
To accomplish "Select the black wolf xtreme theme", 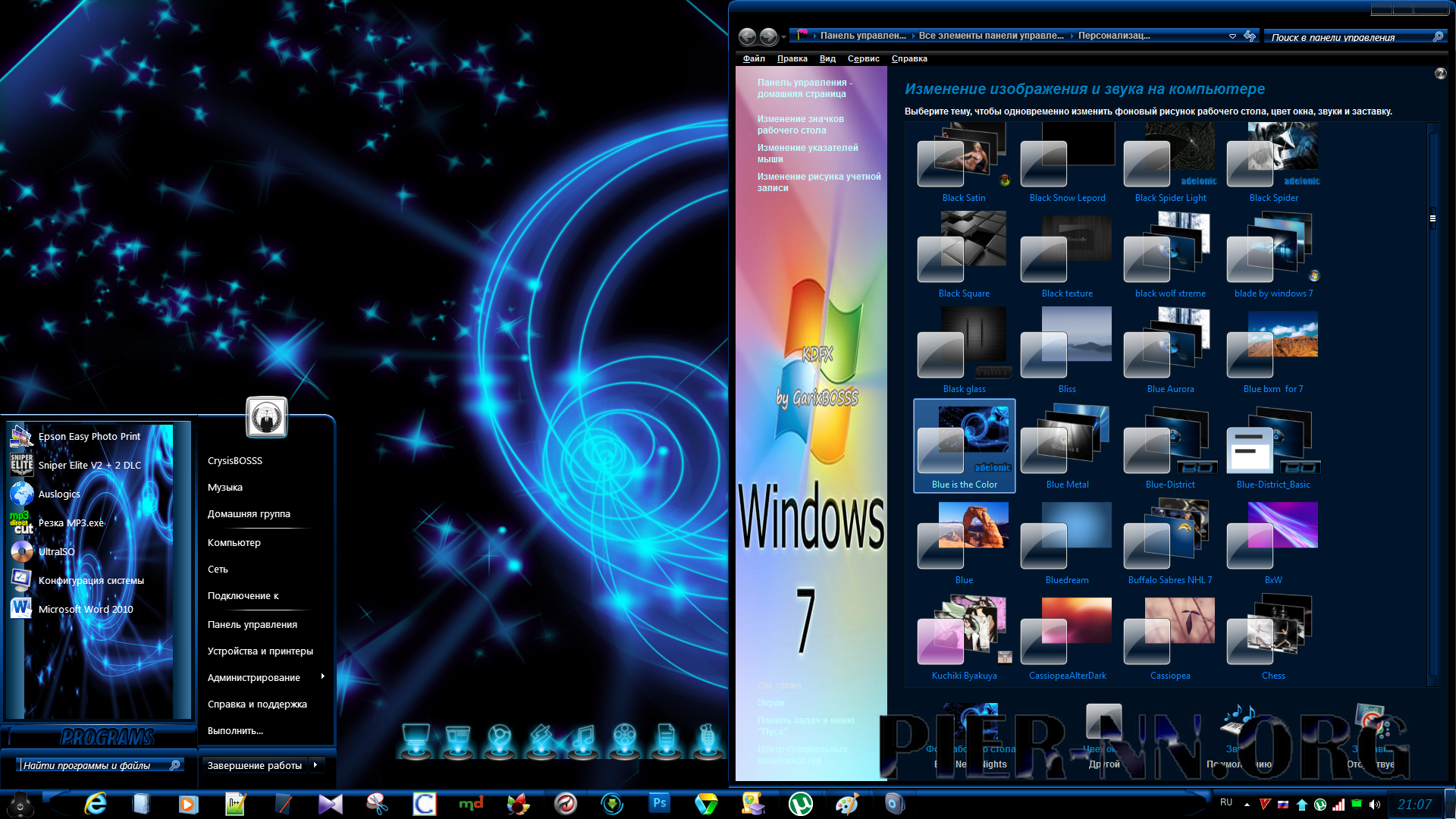I will point(1170,256).
